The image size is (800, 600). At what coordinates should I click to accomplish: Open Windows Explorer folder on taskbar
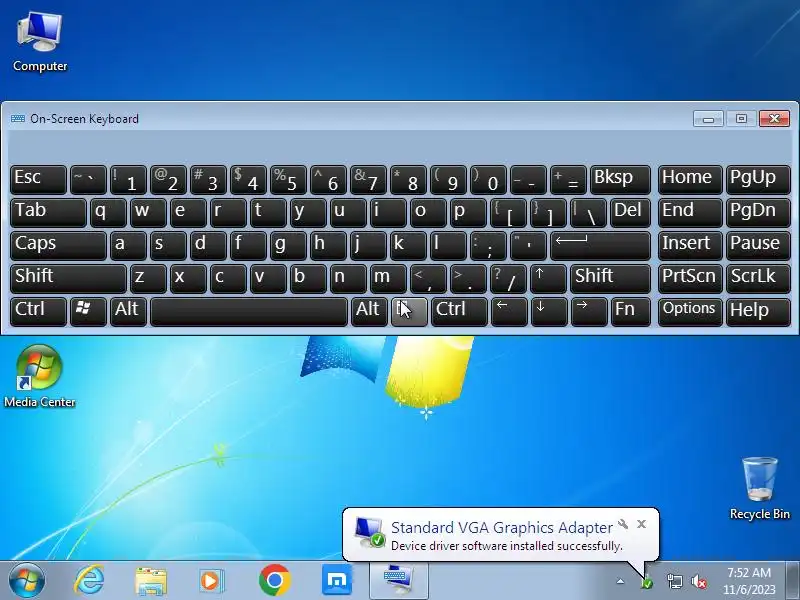coord(151,581)
